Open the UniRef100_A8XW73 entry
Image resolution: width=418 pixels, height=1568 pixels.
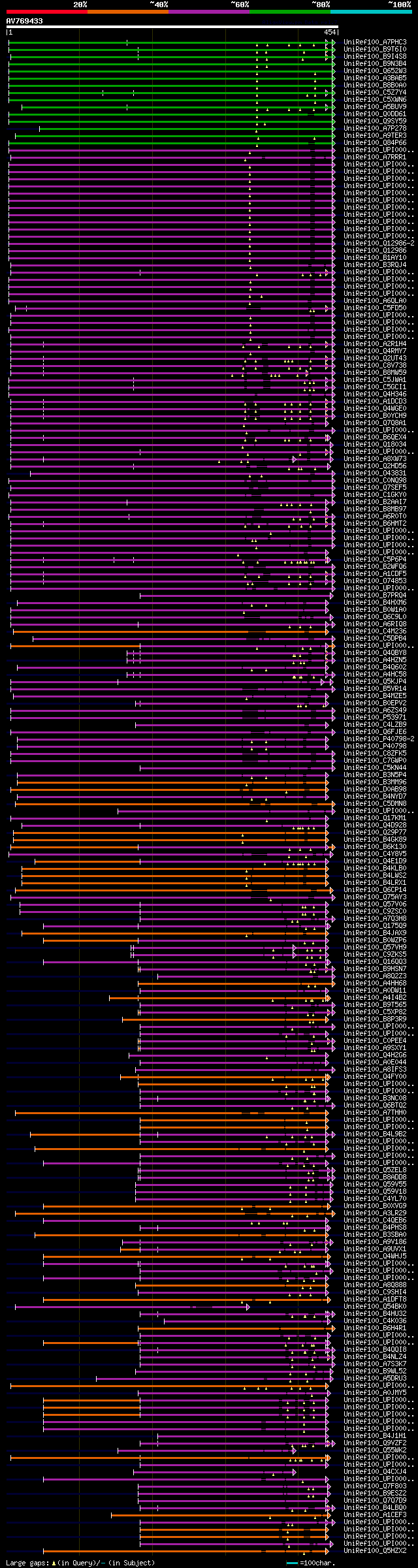(x=375, y=458)
